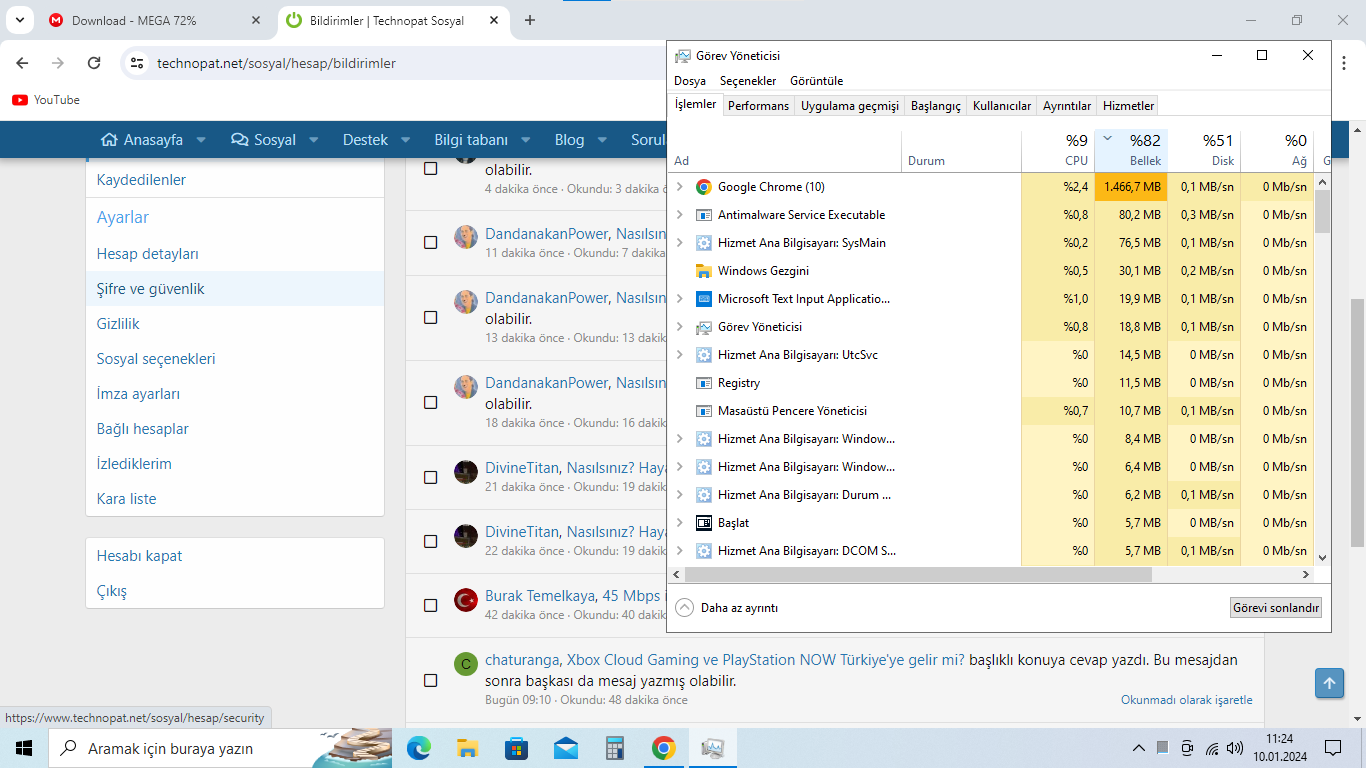Click the Wi-Fi network icon in the tray
Screen dimensions: 1366x768
1212,748
